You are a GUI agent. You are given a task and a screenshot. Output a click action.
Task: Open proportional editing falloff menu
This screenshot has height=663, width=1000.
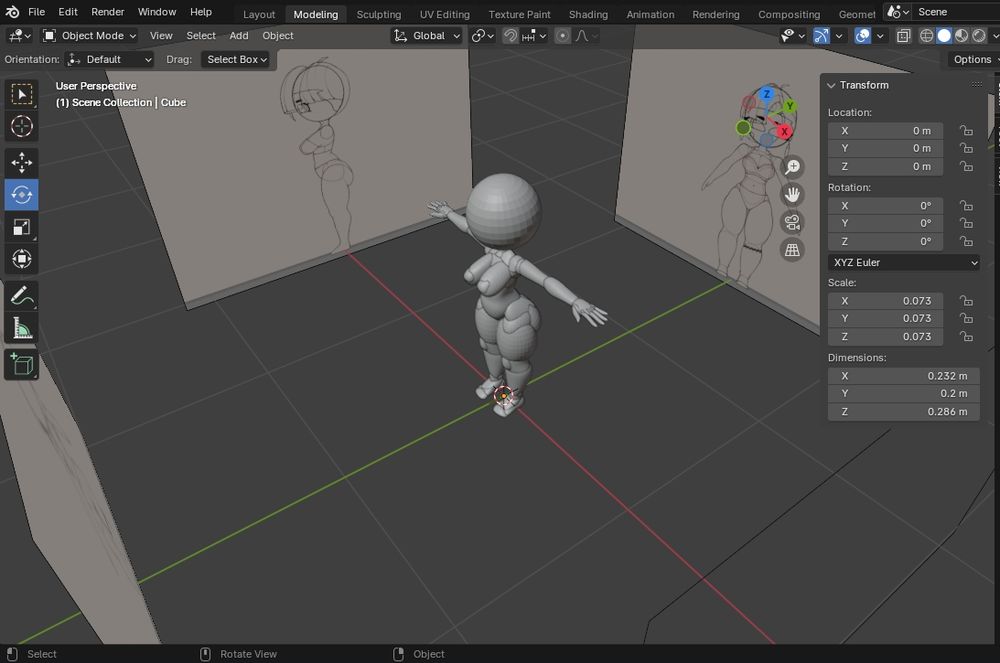coord(585,36)
